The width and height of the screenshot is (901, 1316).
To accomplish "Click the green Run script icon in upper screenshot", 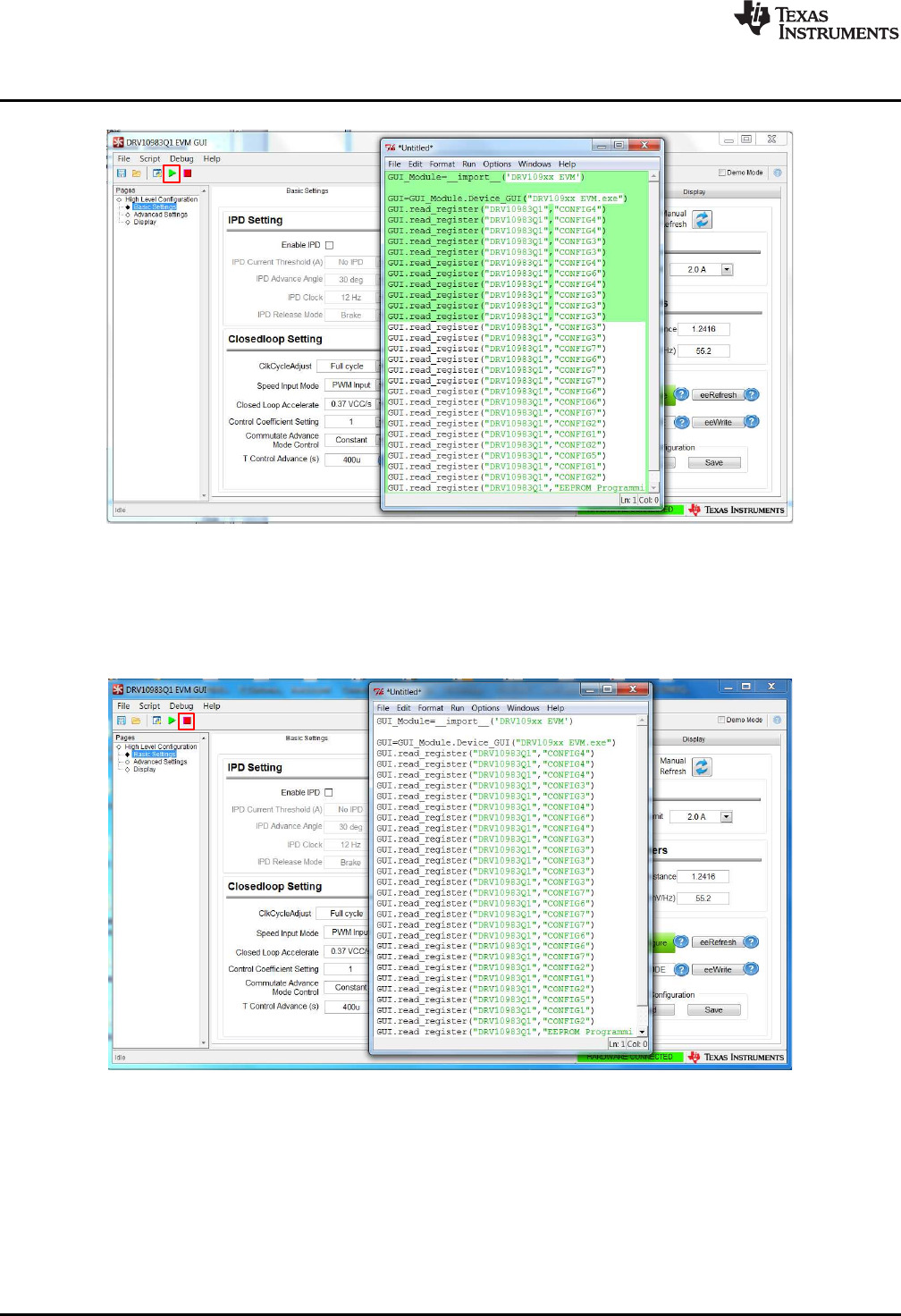I will coord(173,173).
